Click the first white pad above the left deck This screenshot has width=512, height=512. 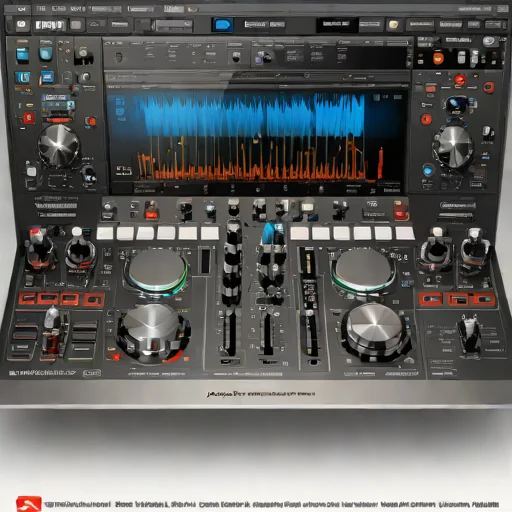click(x=105, y=233)
